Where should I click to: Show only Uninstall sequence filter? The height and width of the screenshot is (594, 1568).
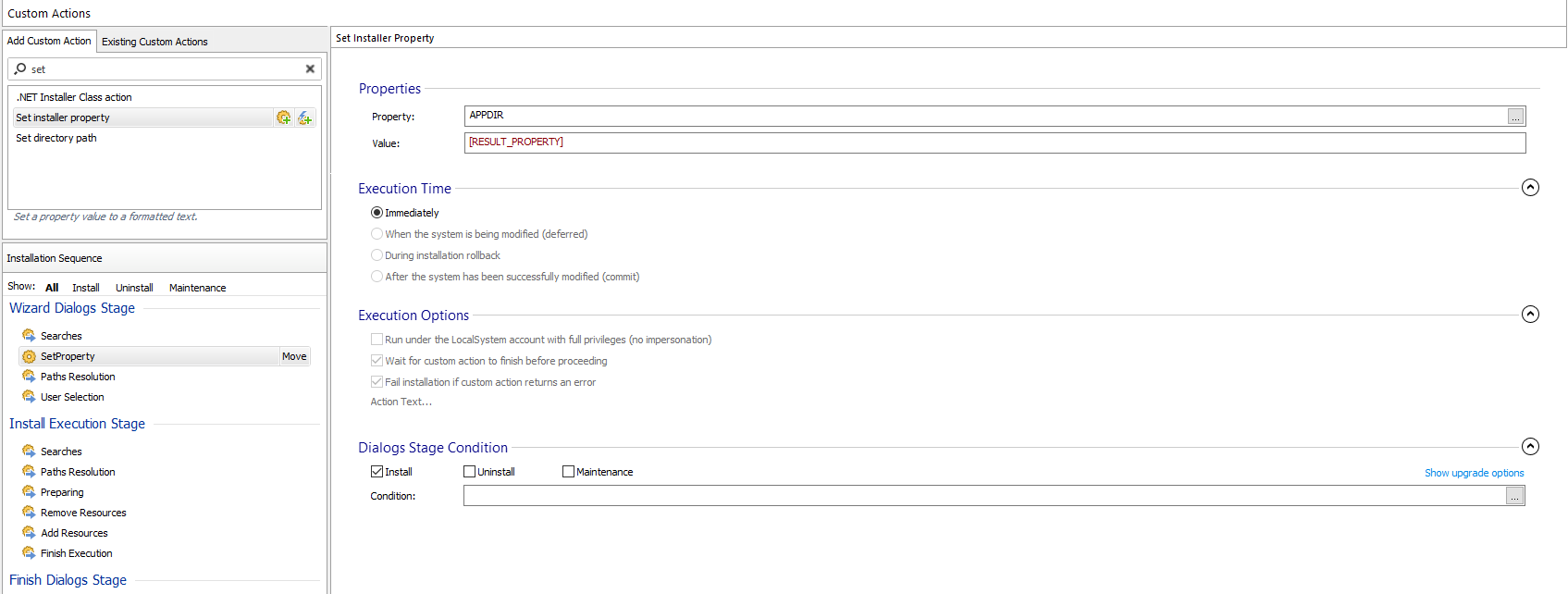click(134, 288)
